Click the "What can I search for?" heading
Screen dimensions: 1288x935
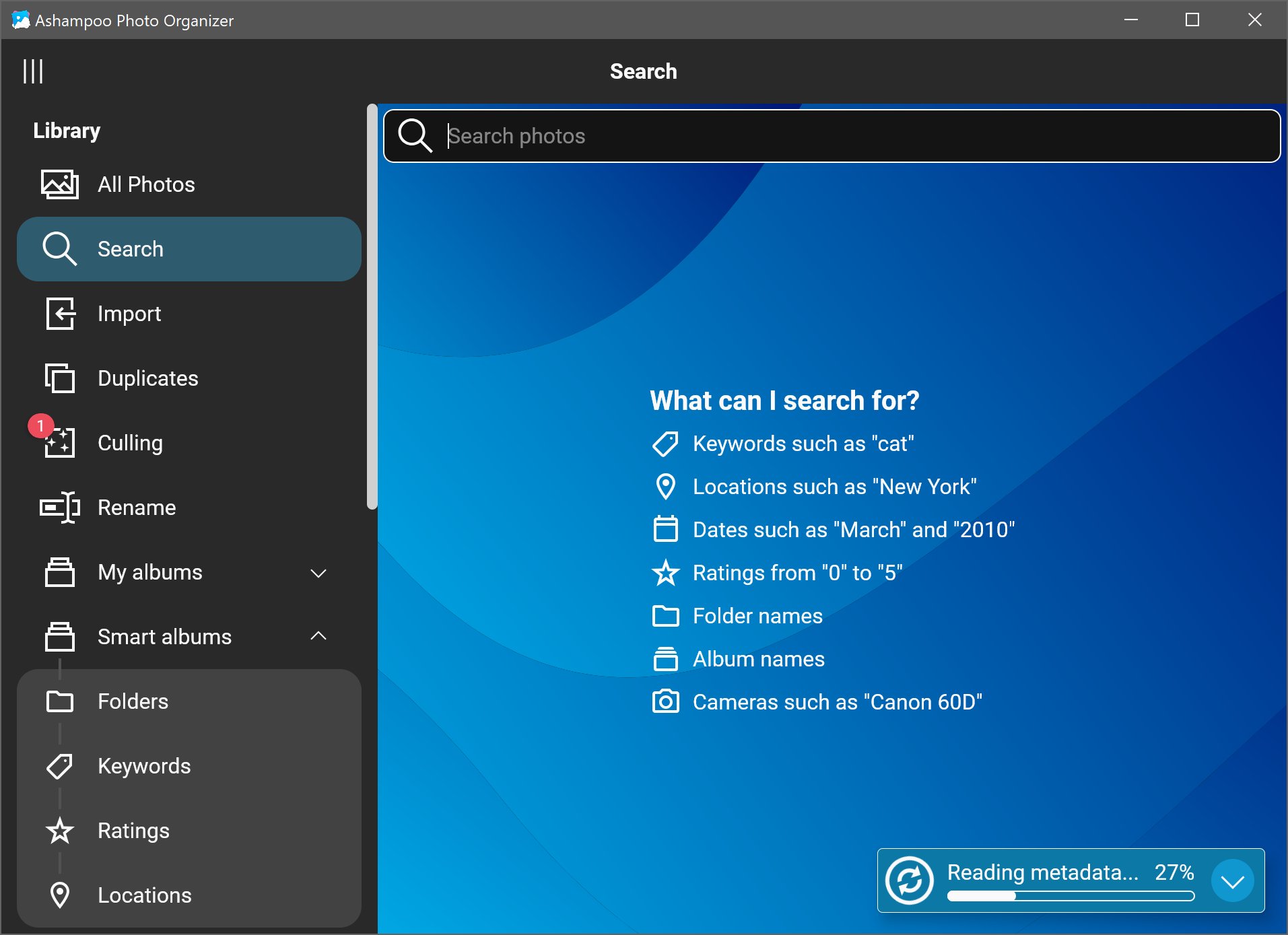click(x=784, y=401)
